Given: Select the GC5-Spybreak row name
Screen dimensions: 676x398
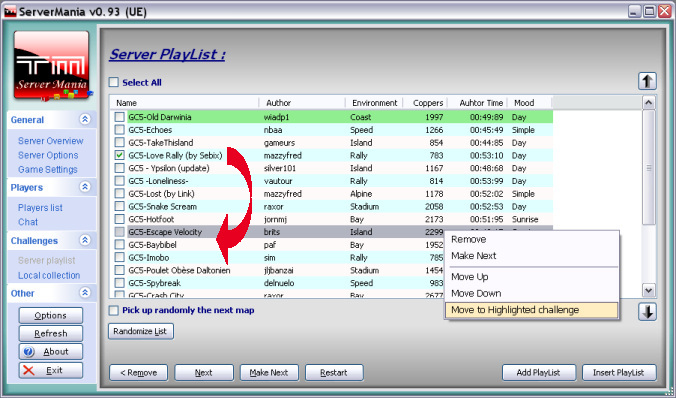Looking at the screenshot, I should coord(154,283).
